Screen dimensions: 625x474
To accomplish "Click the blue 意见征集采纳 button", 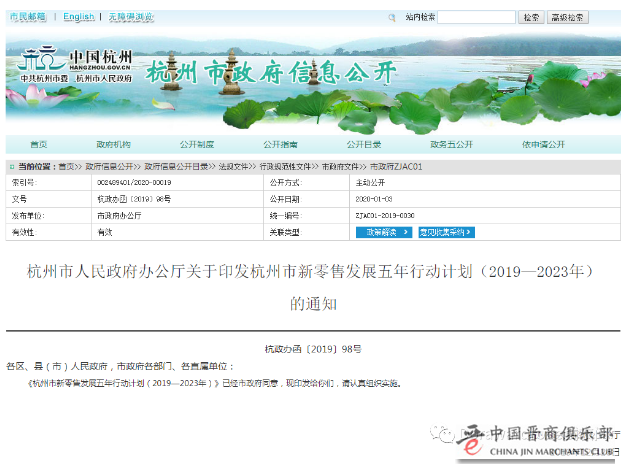I will (446, 232).
